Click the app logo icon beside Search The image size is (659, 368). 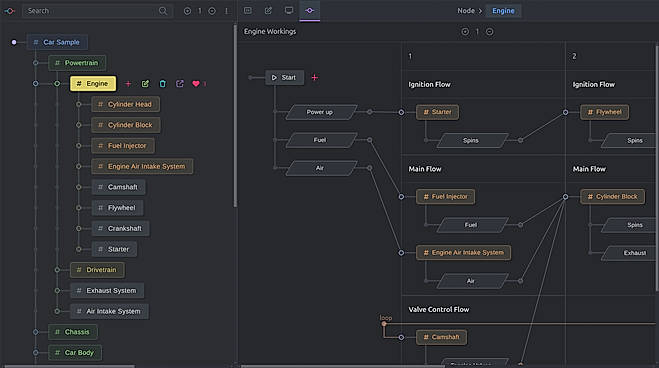9,11
